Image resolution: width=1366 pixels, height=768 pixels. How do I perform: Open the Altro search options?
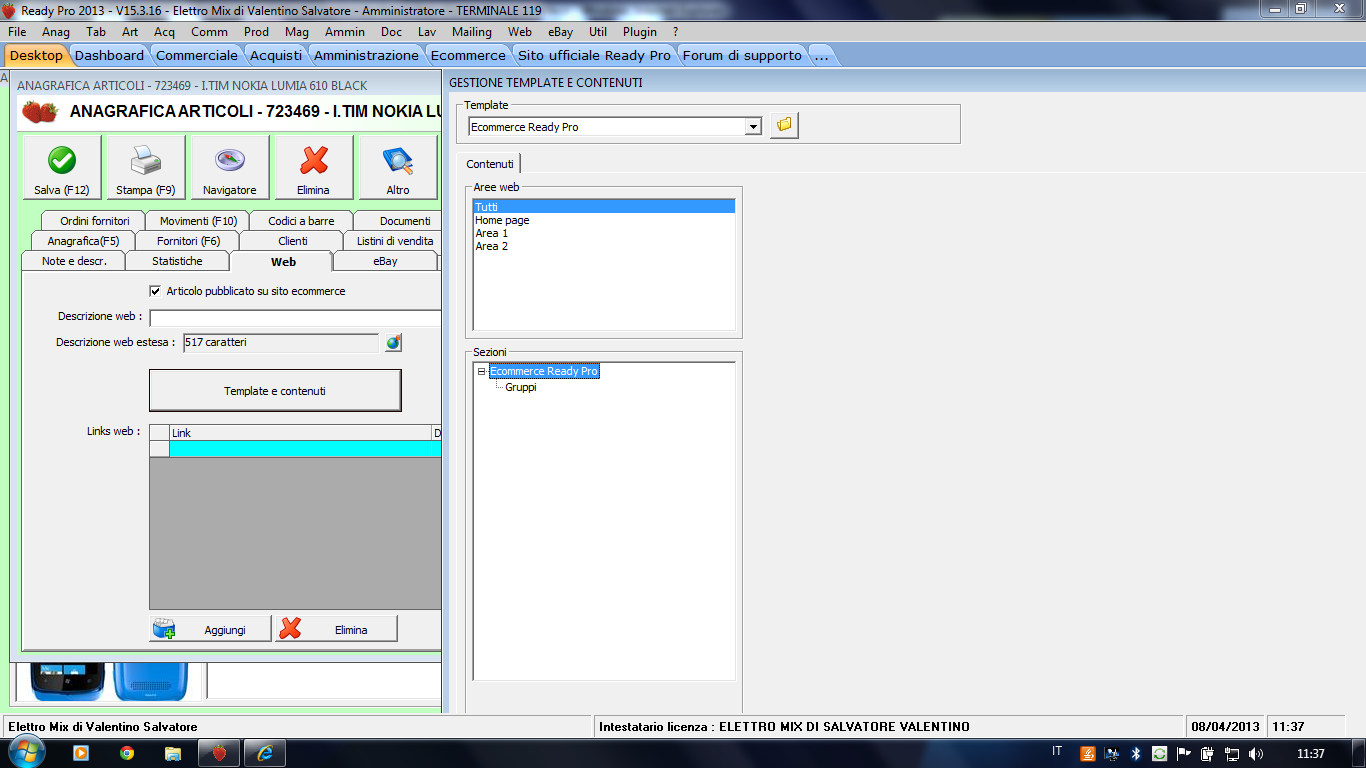(x=398, y=167)
